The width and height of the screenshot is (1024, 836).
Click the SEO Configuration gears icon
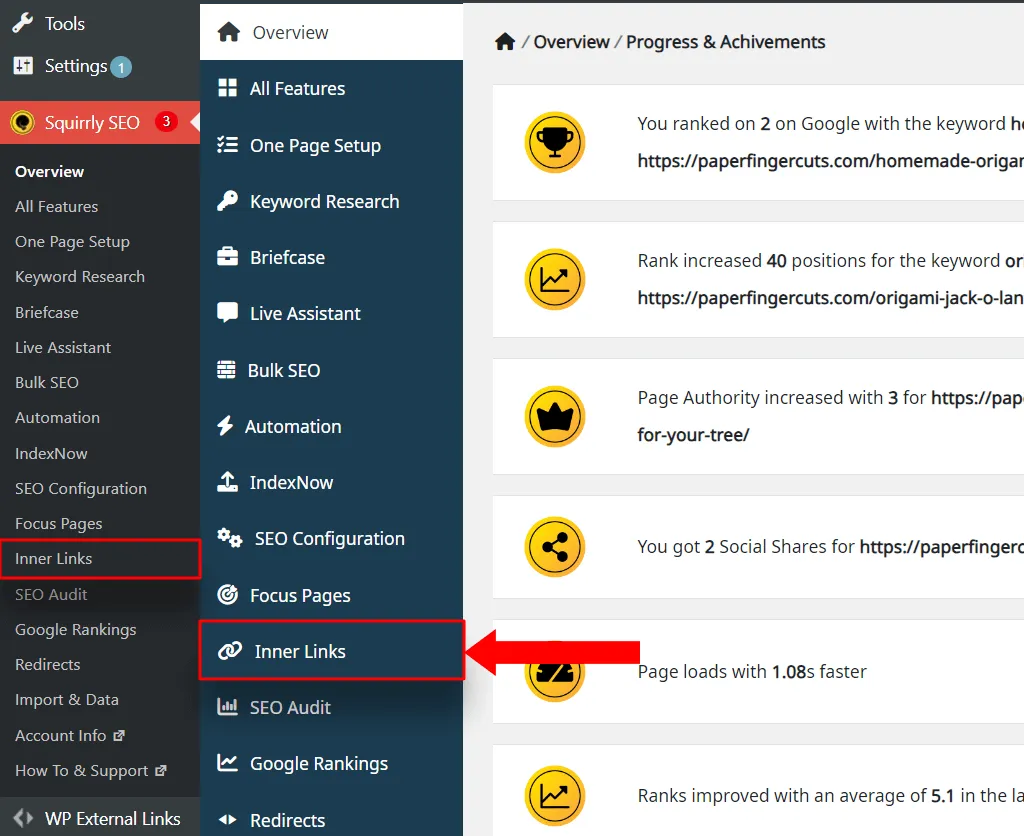coord(230,538)
